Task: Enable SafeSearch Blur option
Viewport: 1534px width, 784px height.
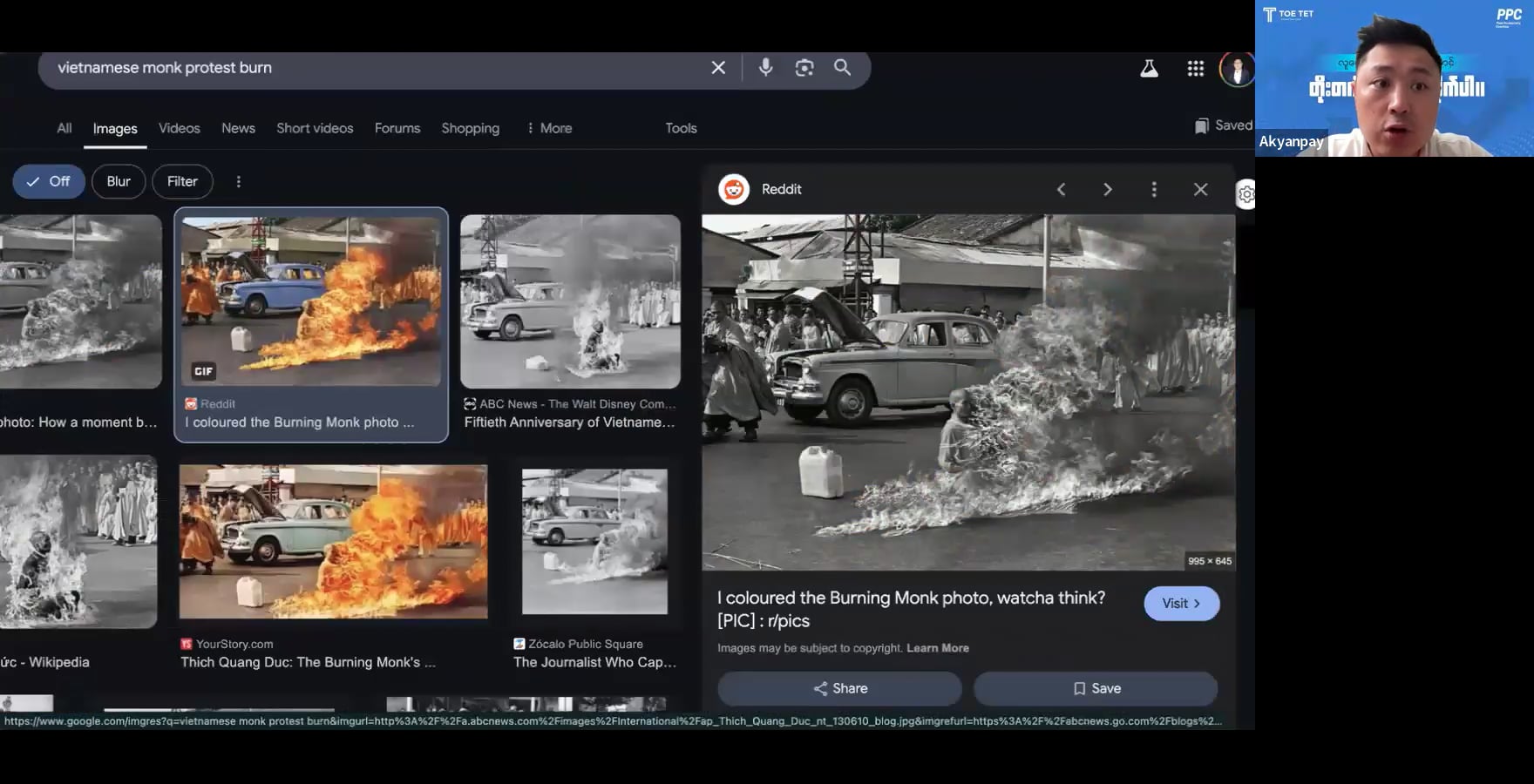Action: (x=119, y=182)
